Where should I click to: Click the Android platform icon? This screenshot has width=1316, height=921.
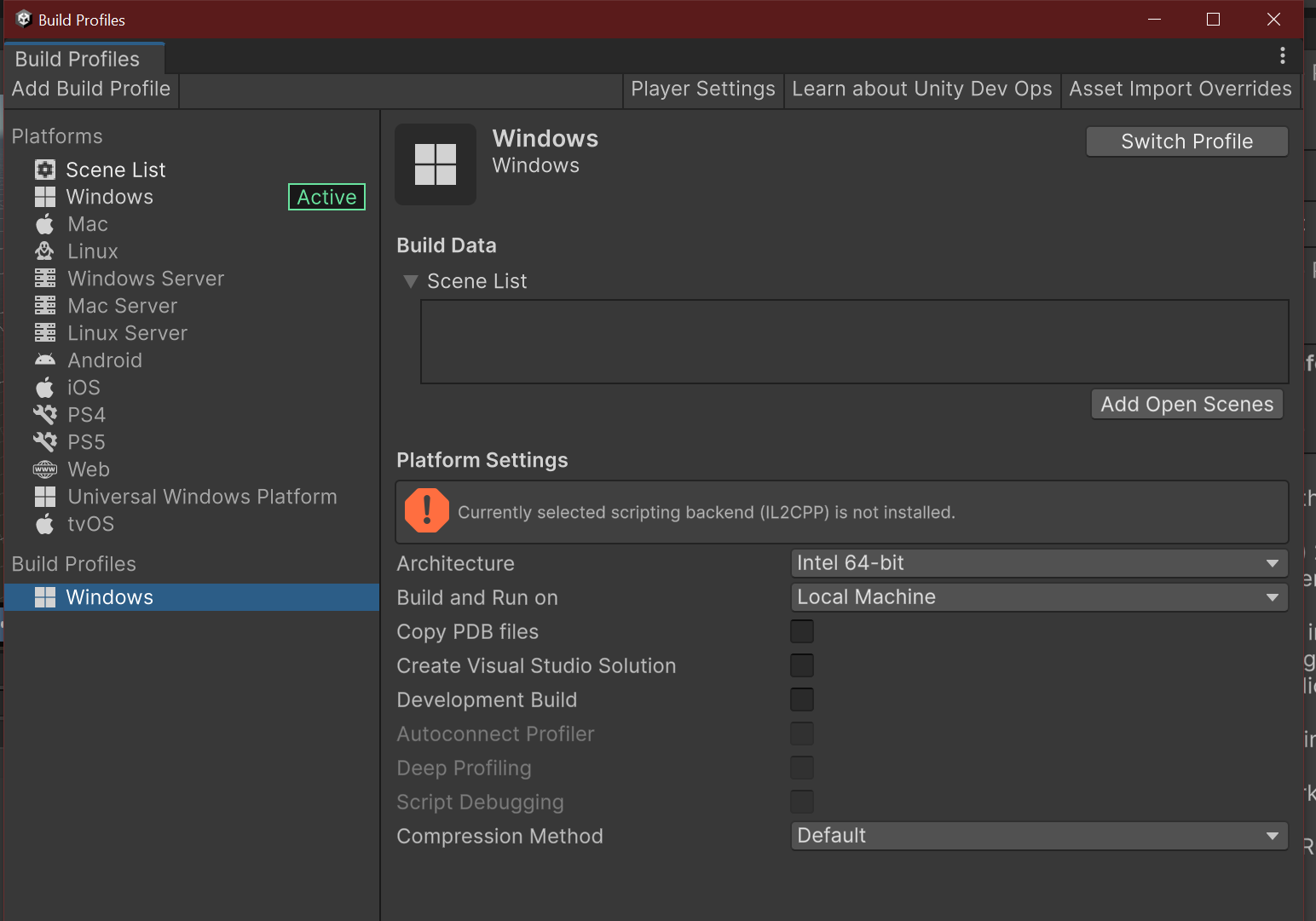45,360
